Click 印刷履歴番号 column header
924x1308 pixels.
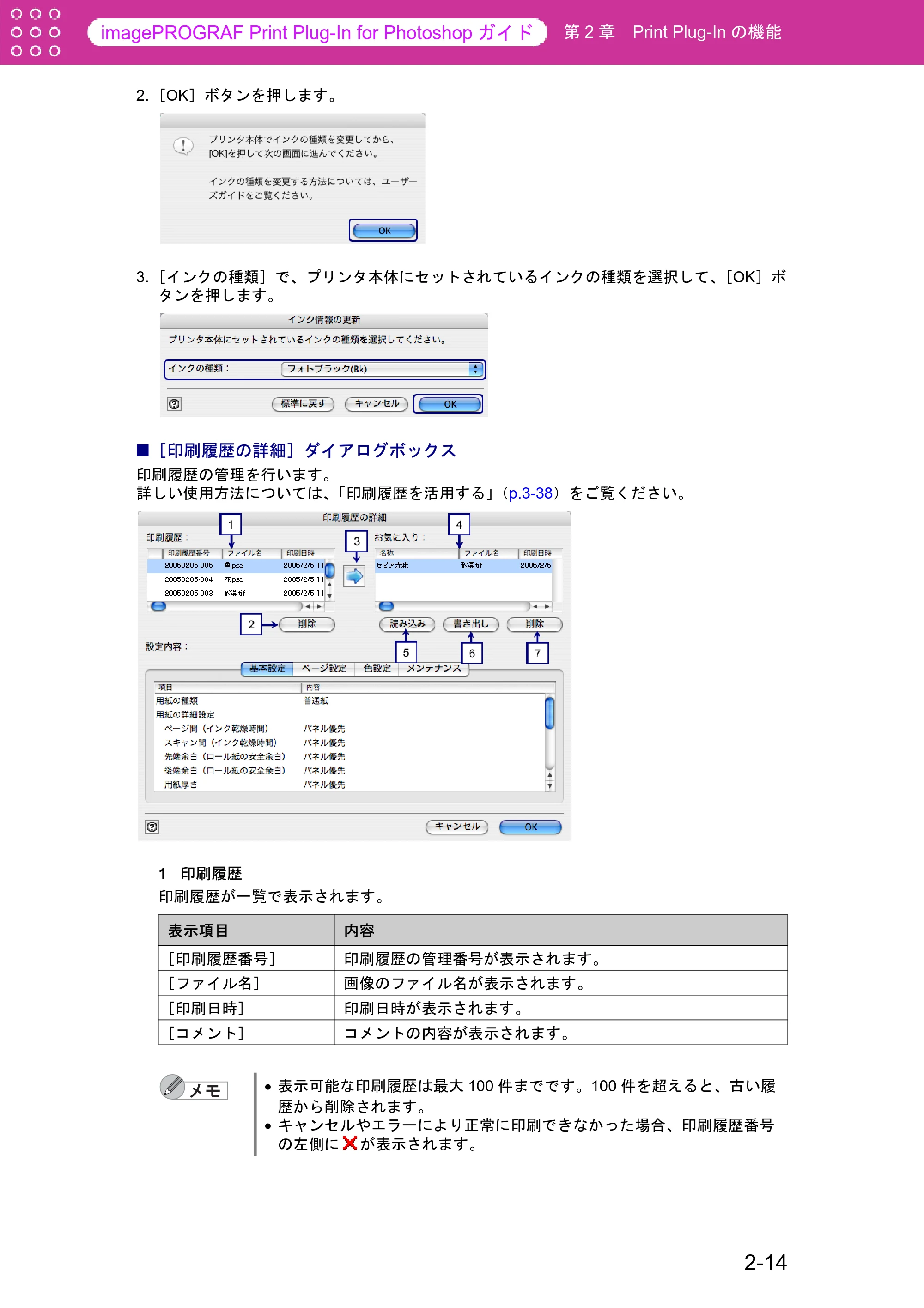(x=192, y=553)
